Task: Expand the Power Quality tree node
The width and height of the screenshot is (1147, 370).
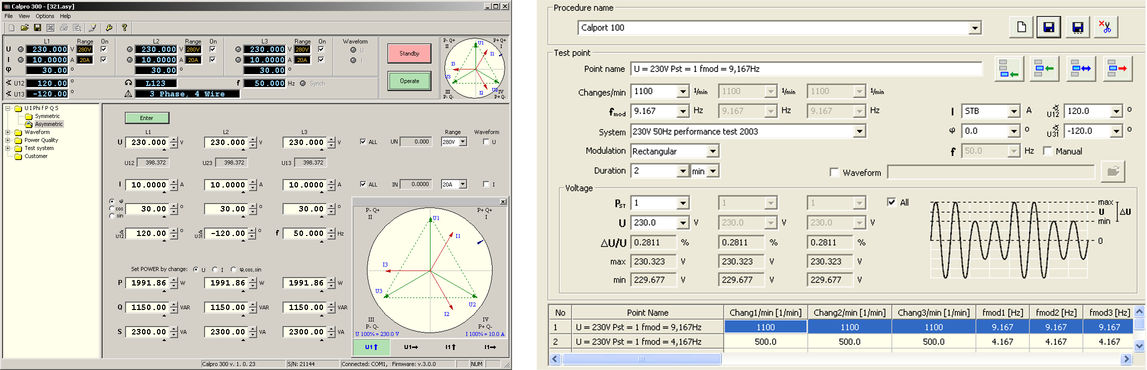Action: pos(7,140)
